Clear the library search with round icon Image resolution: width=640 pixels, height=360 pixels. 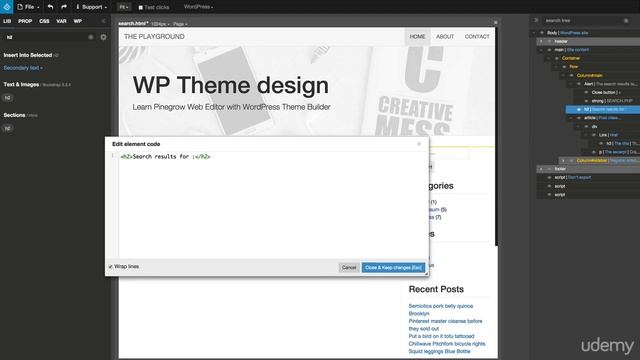91,37
